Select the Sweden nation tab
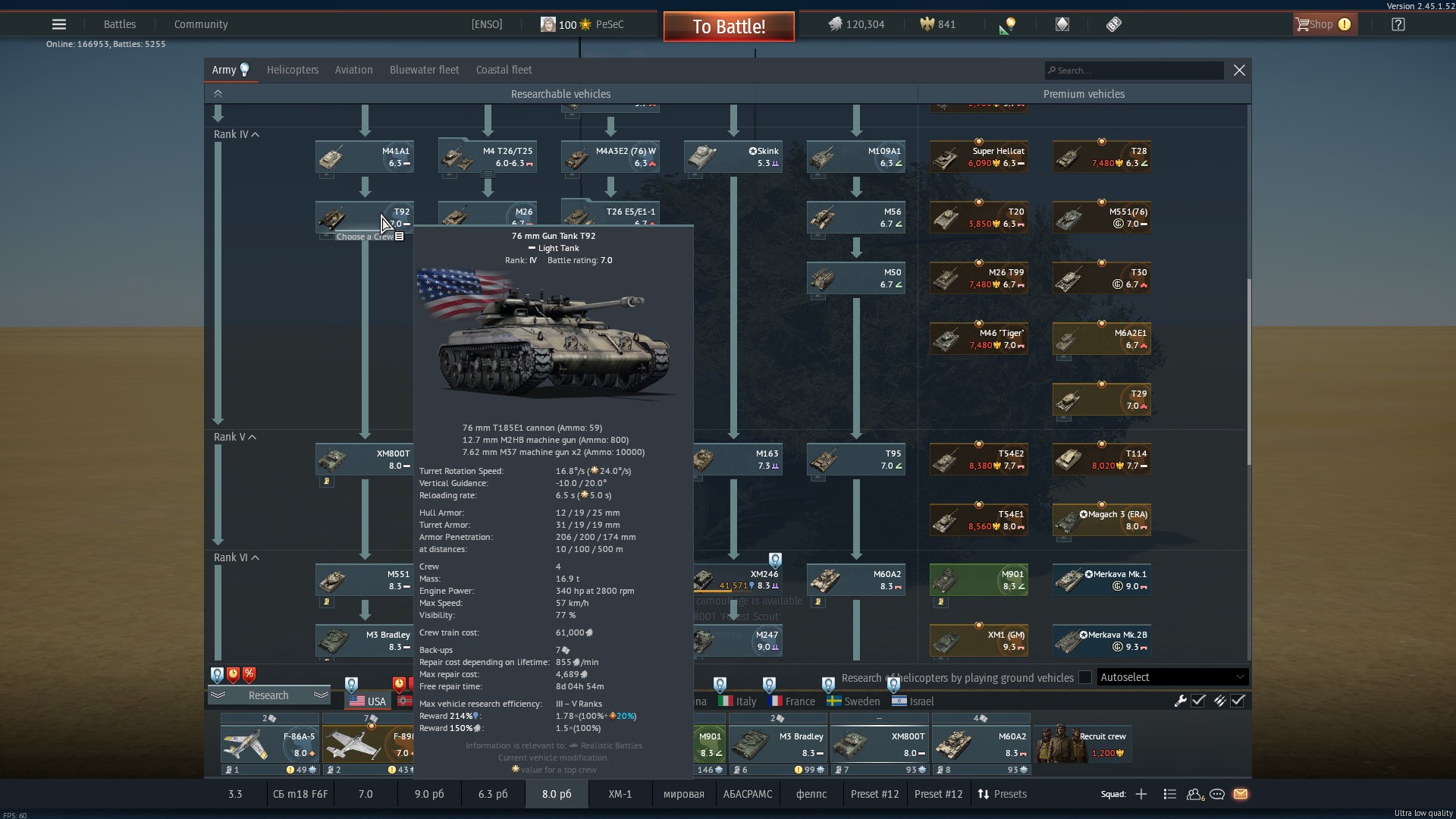 [854, 701]
